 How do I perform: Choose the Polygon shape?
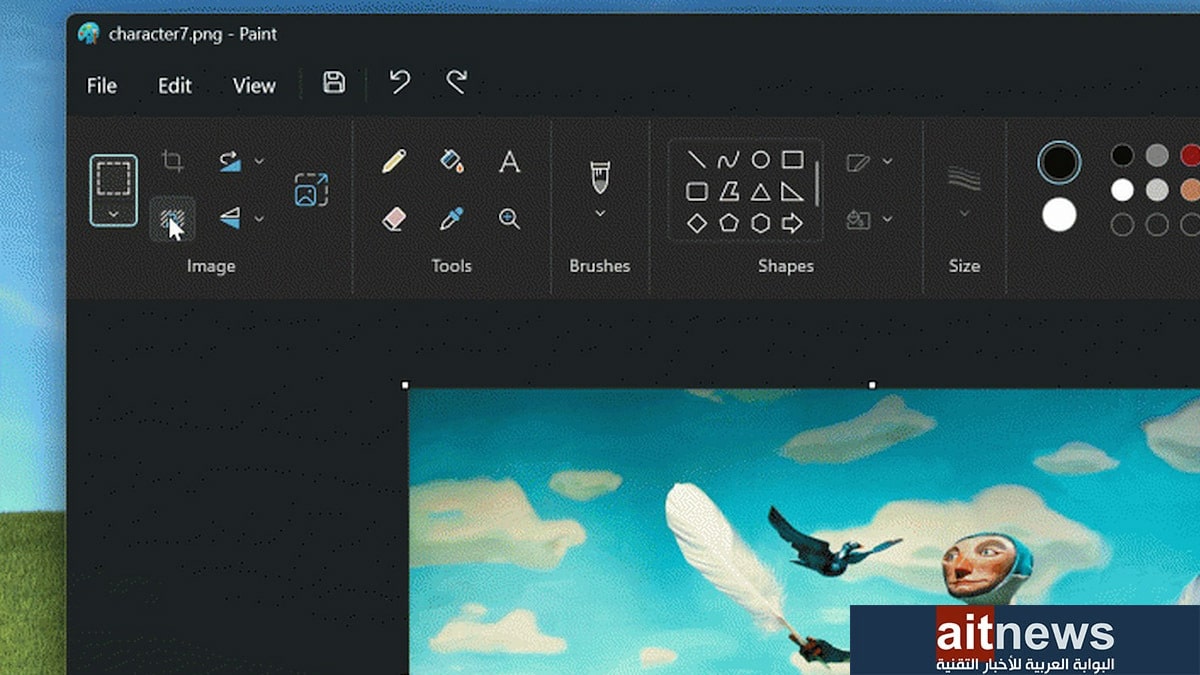point(728,191)
